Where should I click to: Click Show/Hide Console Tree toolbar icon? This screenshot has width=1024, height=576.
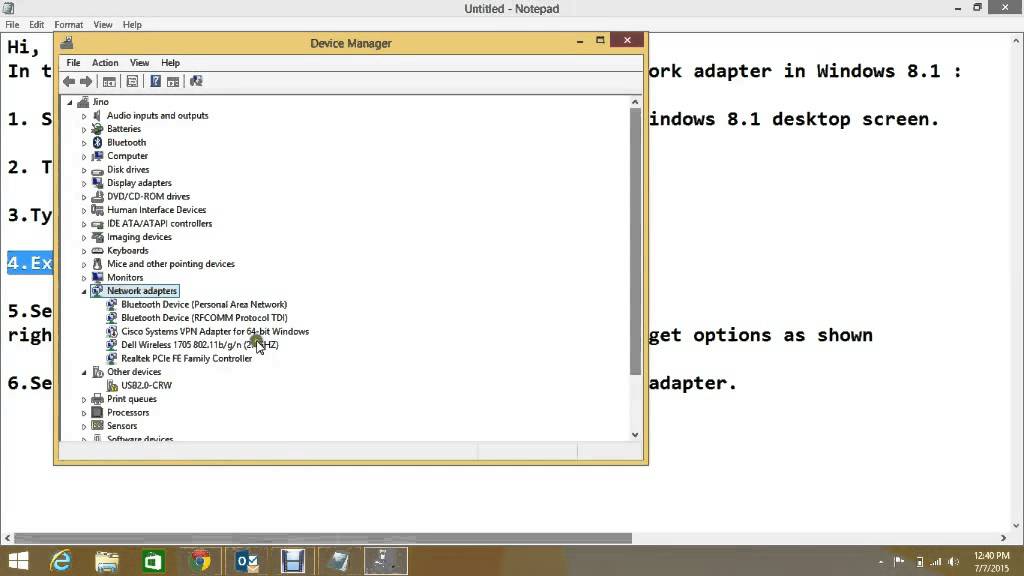(109, 82)
